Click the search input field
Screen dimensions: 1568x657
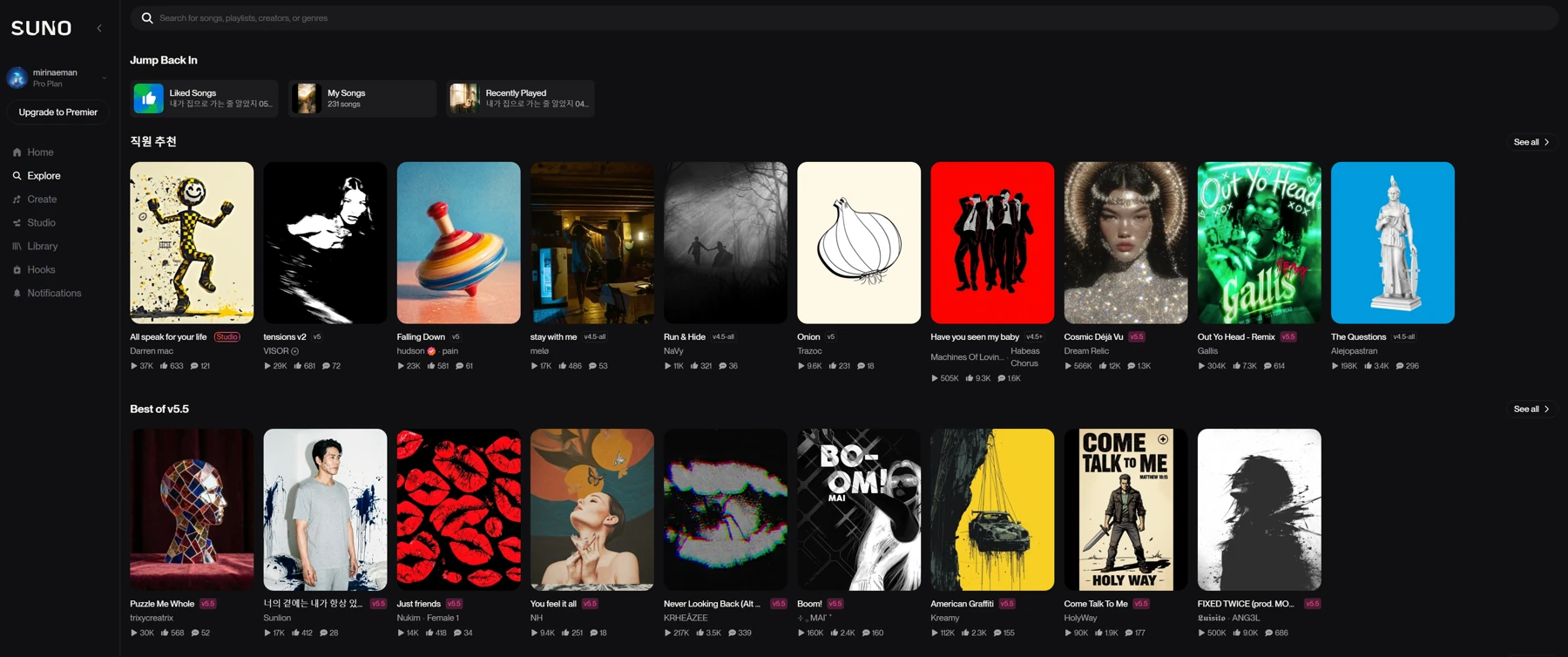coord(843,17)
